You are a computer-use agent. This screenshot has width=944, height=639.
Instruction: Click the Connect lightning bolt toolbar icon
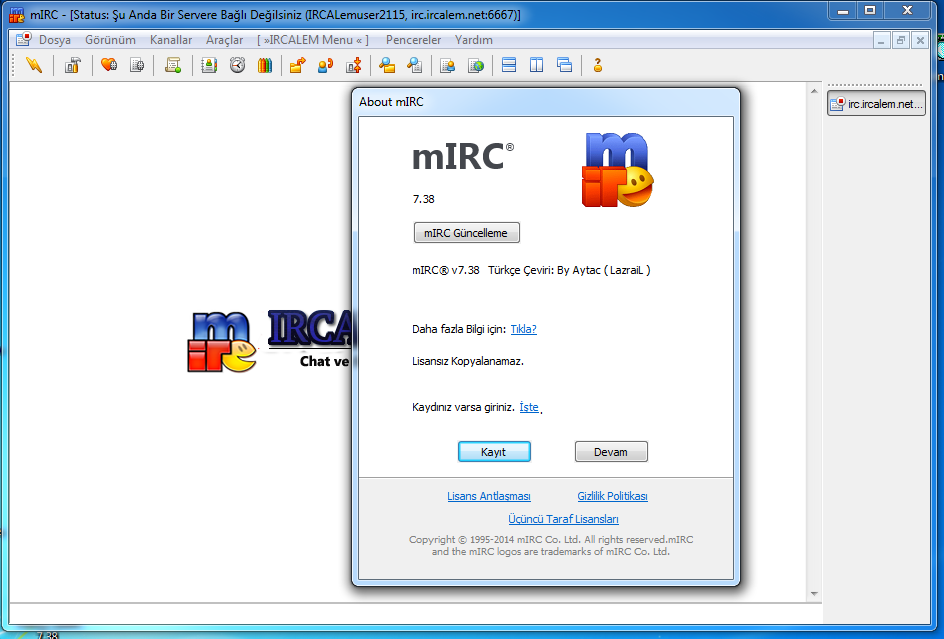tap(34, 65)
